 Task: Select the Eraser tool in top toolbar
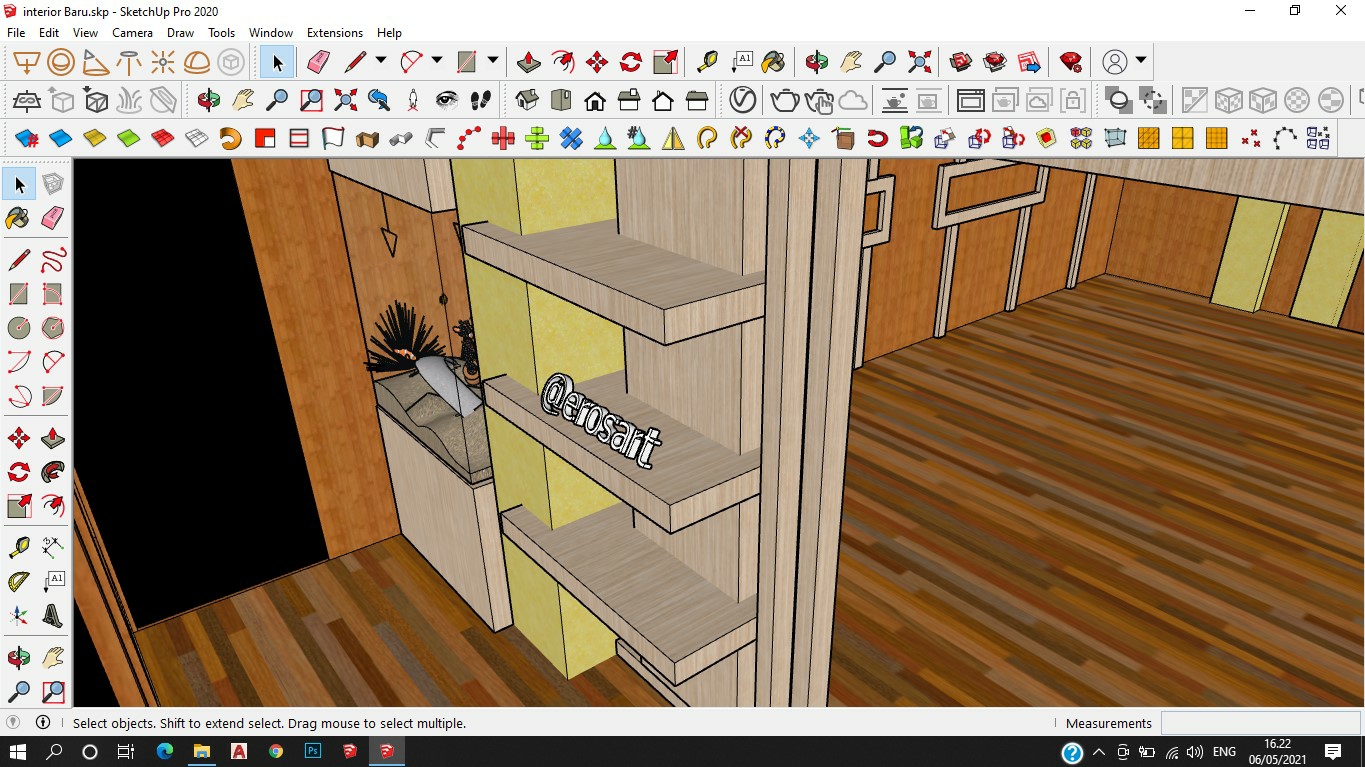click(319, 63)
